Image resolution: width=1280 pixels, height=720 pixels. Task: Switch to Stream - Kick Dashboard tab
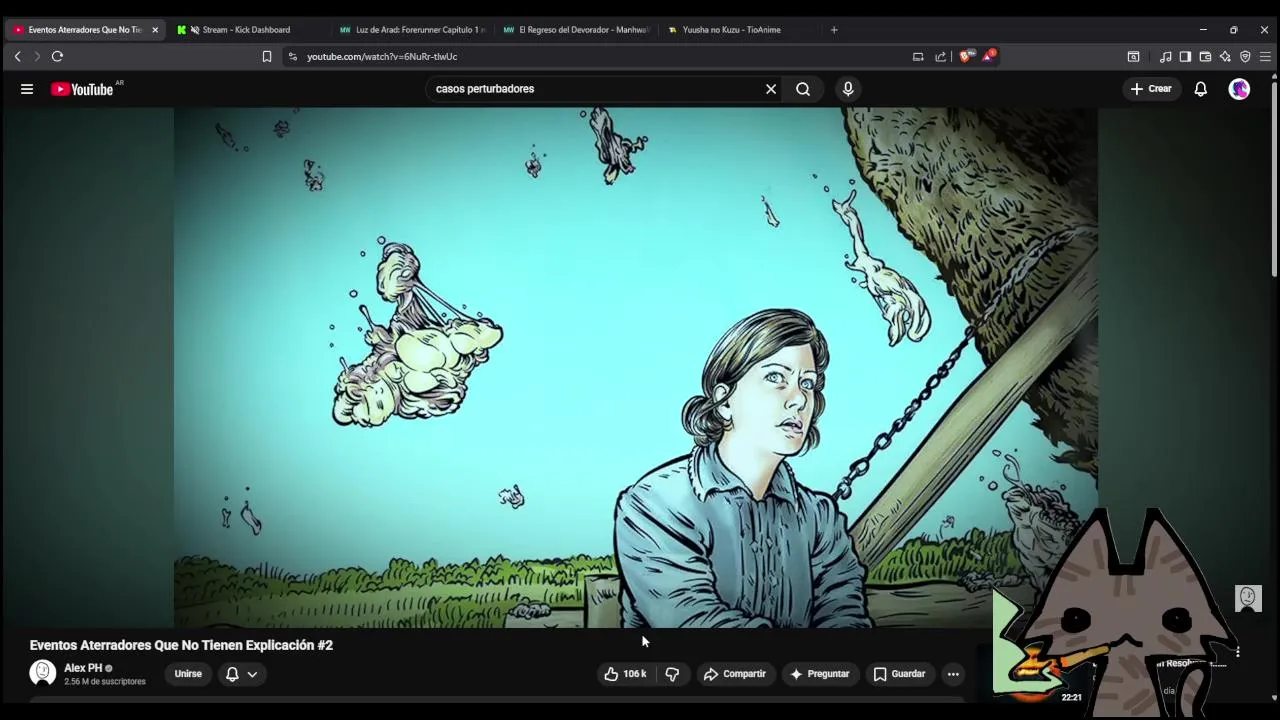246,30
